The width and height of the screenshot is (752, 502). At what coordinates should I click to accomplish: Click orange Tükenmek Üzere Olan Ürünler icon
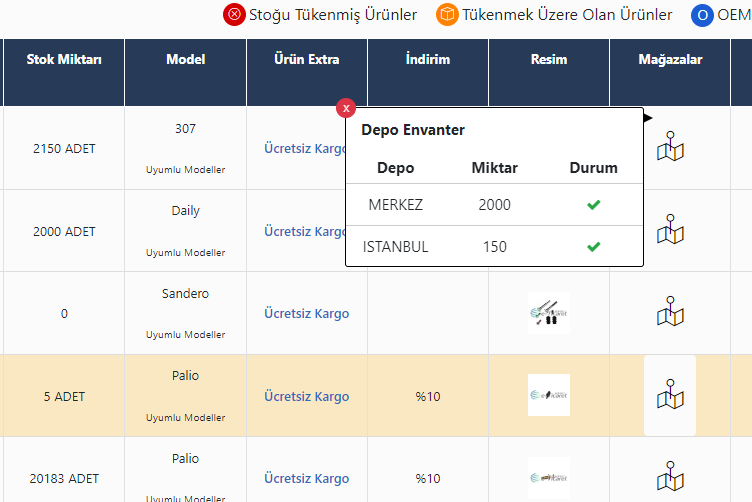coord(447,15)
